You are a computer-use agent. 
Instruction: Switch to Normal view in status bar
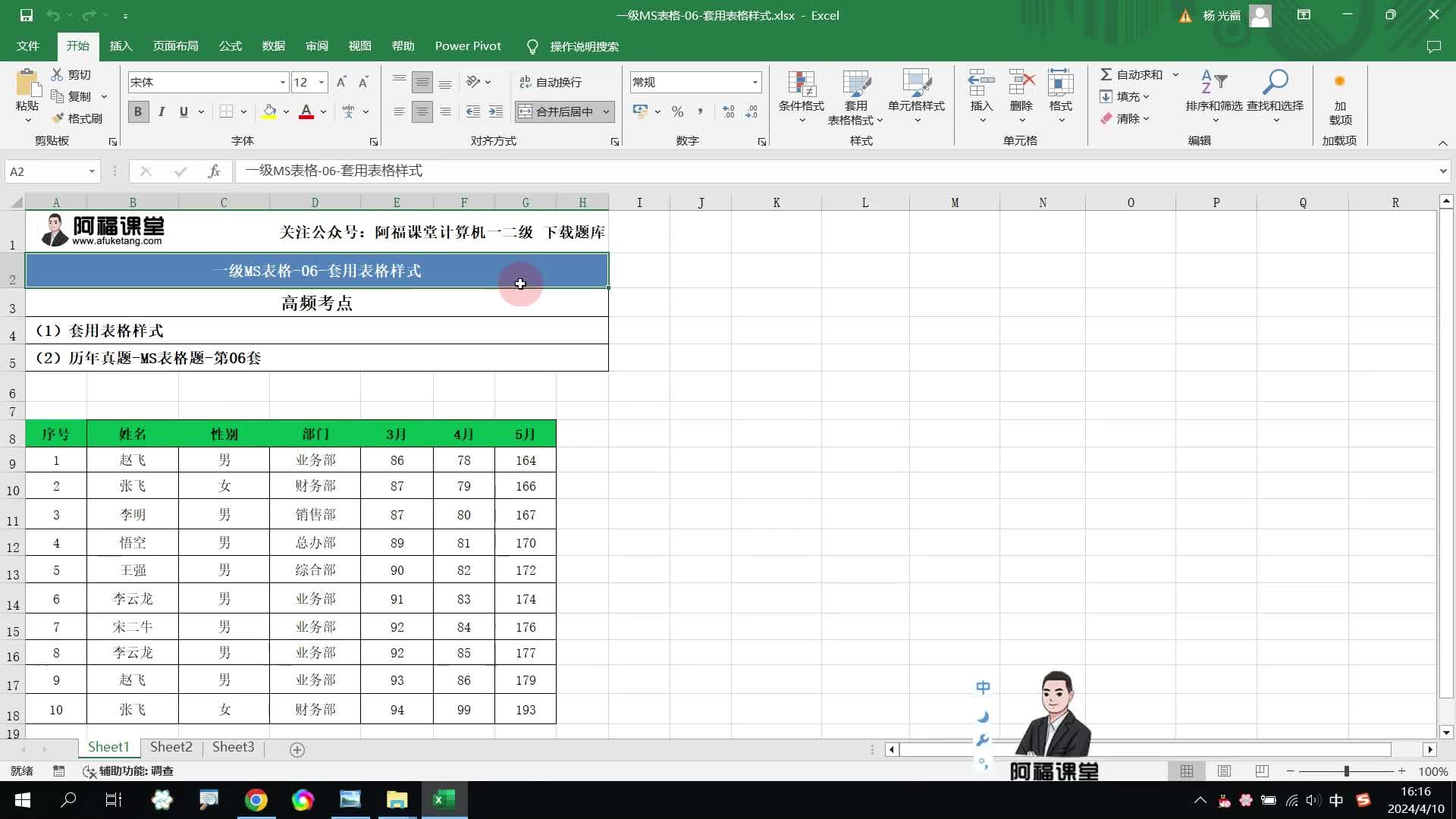pos(1187,771)
